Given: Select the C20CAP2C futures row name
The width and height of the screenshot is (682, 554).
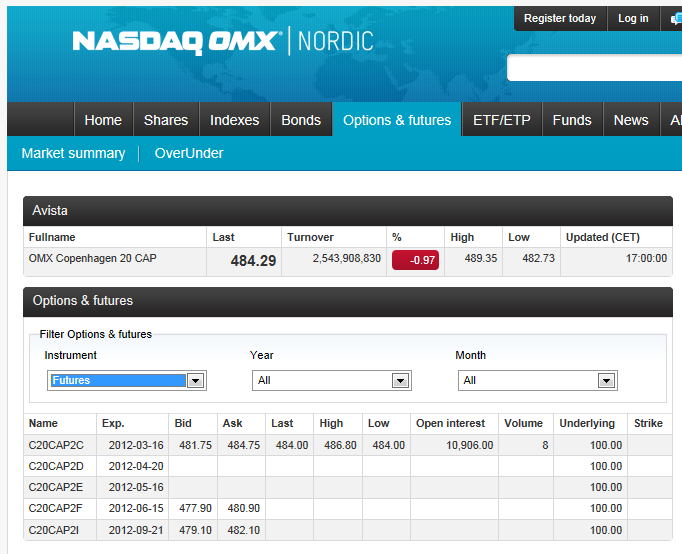Looking at the screenshot, I should point(56,445).
